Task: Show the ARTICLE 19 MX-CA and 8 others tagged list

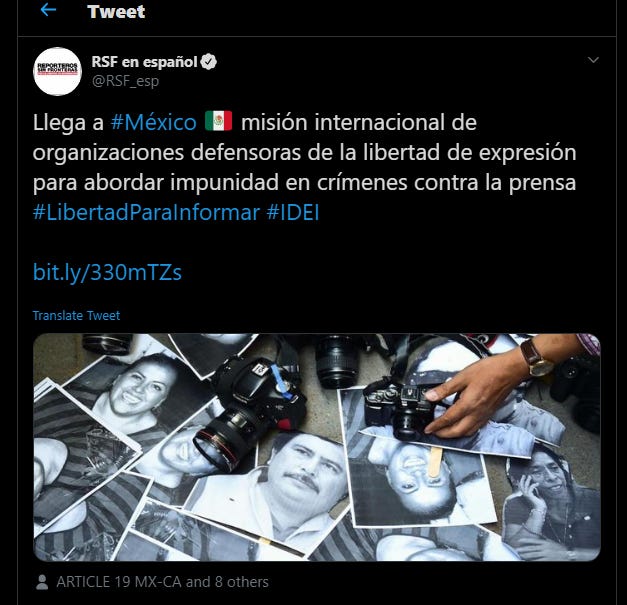Action: point(162,582)
